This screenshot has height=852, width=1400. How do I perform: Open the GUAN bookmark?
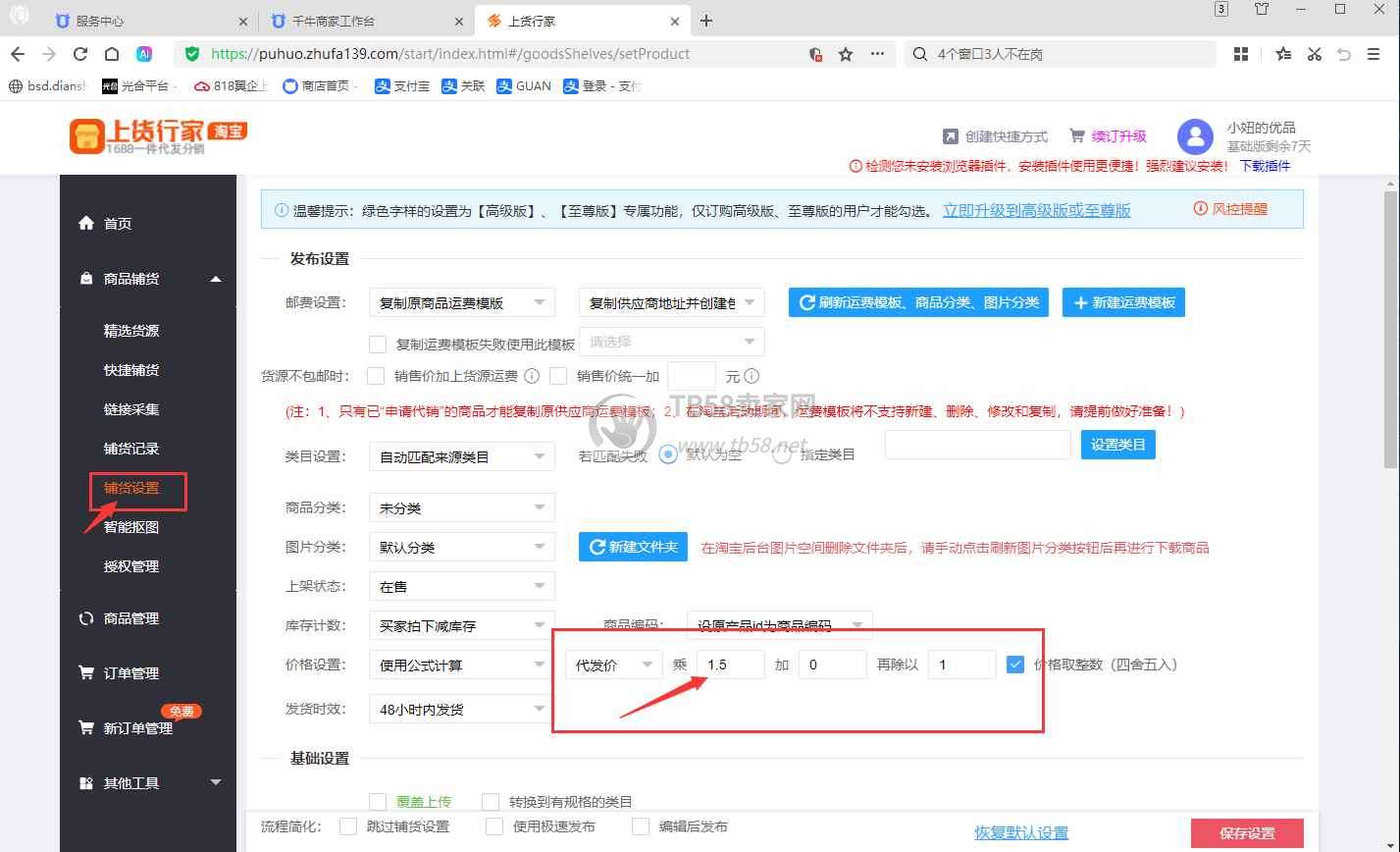524,86
